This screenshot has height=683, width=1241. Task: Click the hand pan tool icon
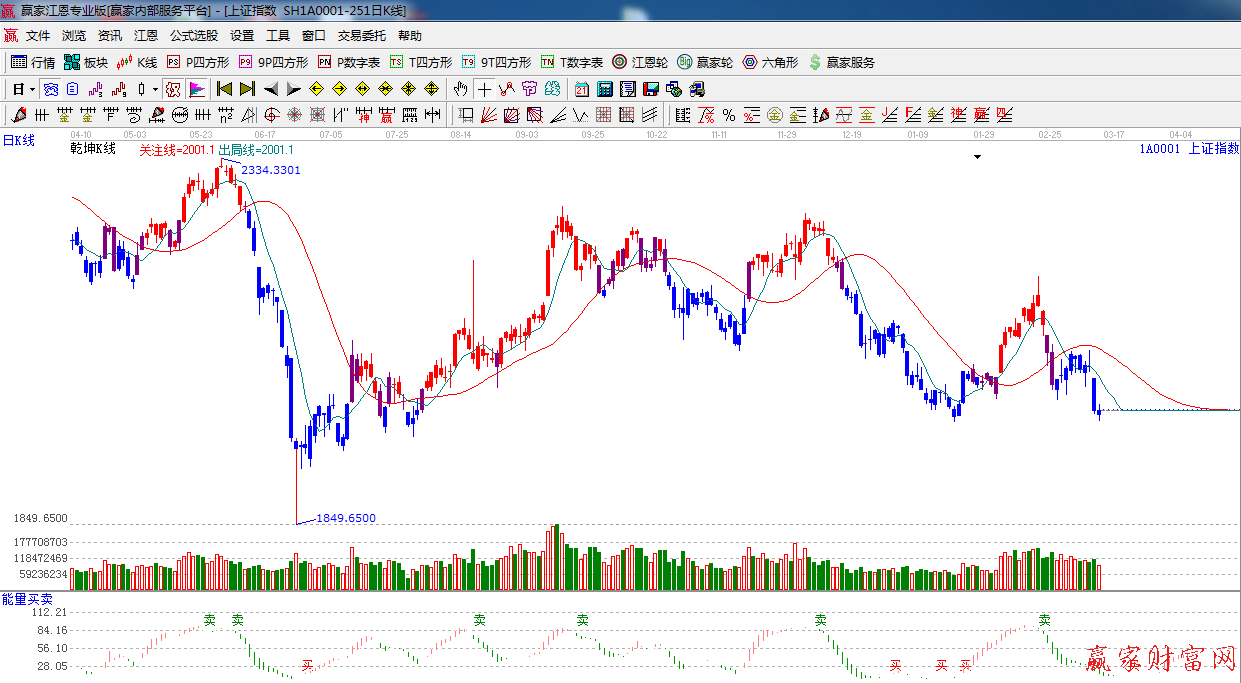click(x=461, y=89)
